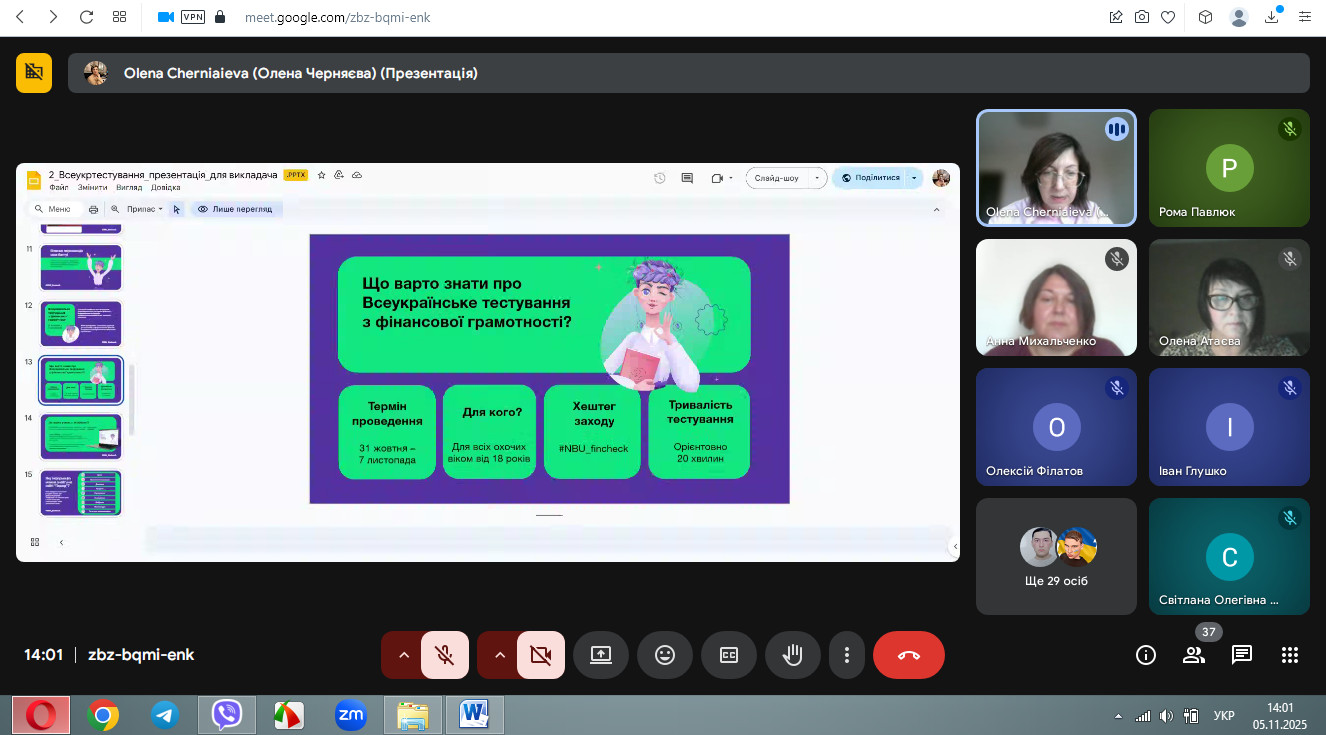The height and width of the screenshot is (735, 1326).
Task: Select slide 14 thumbnail in the filmstrip
Action: 81,437
